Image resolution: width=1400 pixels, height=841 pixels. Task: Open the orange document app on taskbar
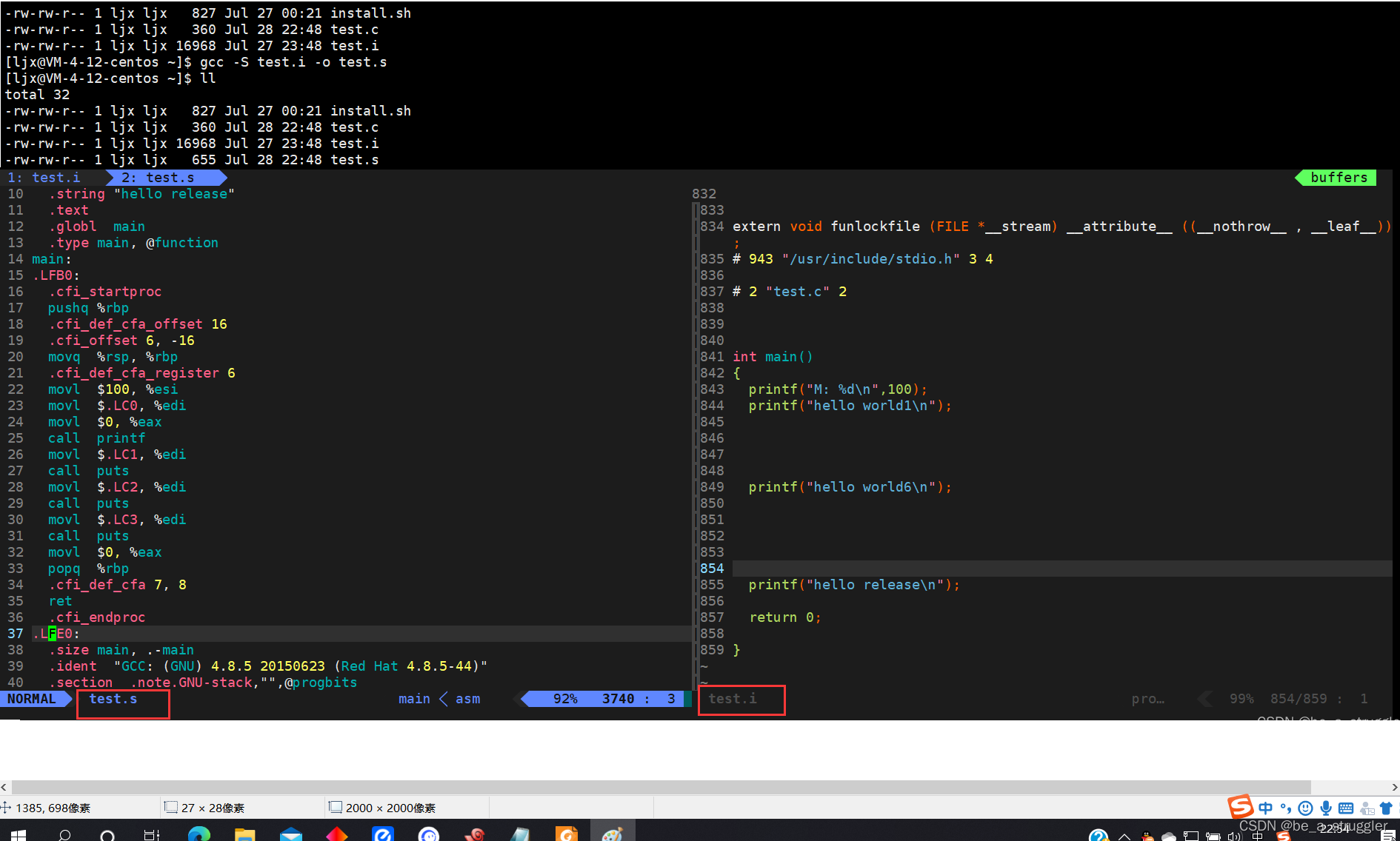pyautogui.click(x=567, y=834)
